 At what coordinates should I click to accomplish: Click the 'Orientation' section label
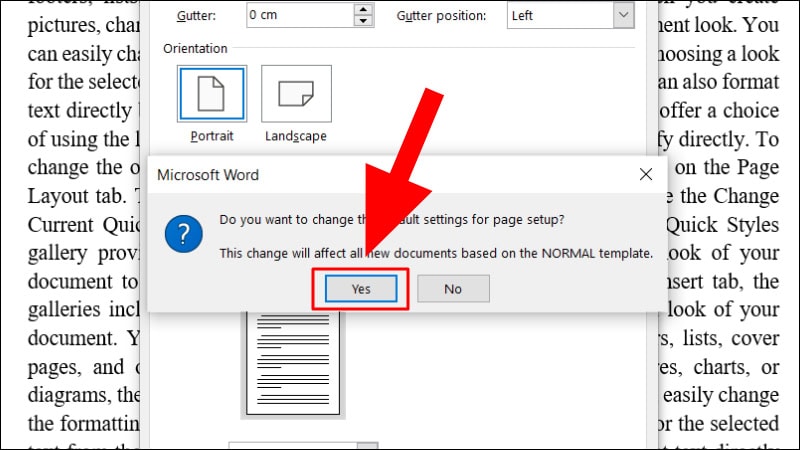click(195, 48)
